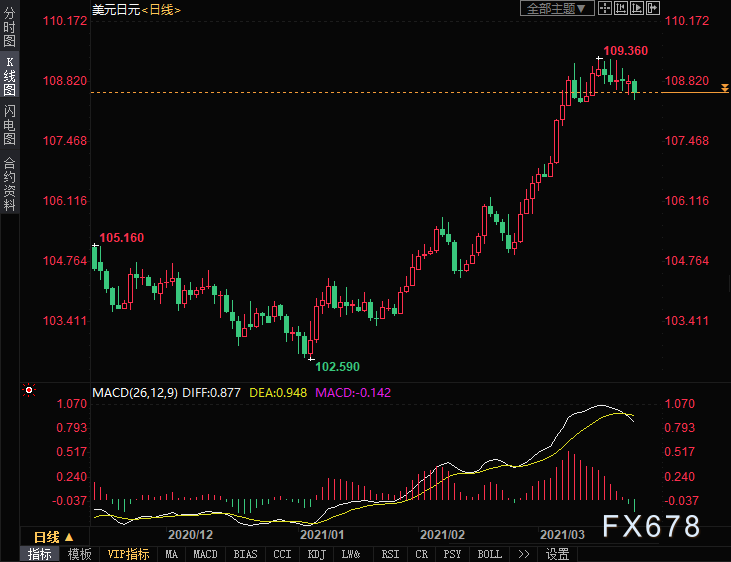The image size is (731, 562).
Task: Click the orange arrow price marker on right axis
Action: pos(723,91)
